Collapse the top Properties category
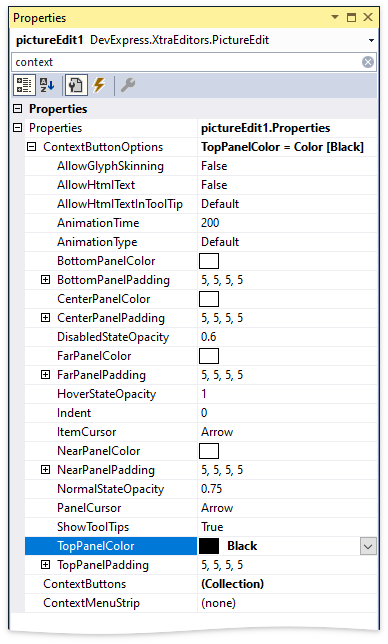 pyautogui.click(x=18, y=109)
